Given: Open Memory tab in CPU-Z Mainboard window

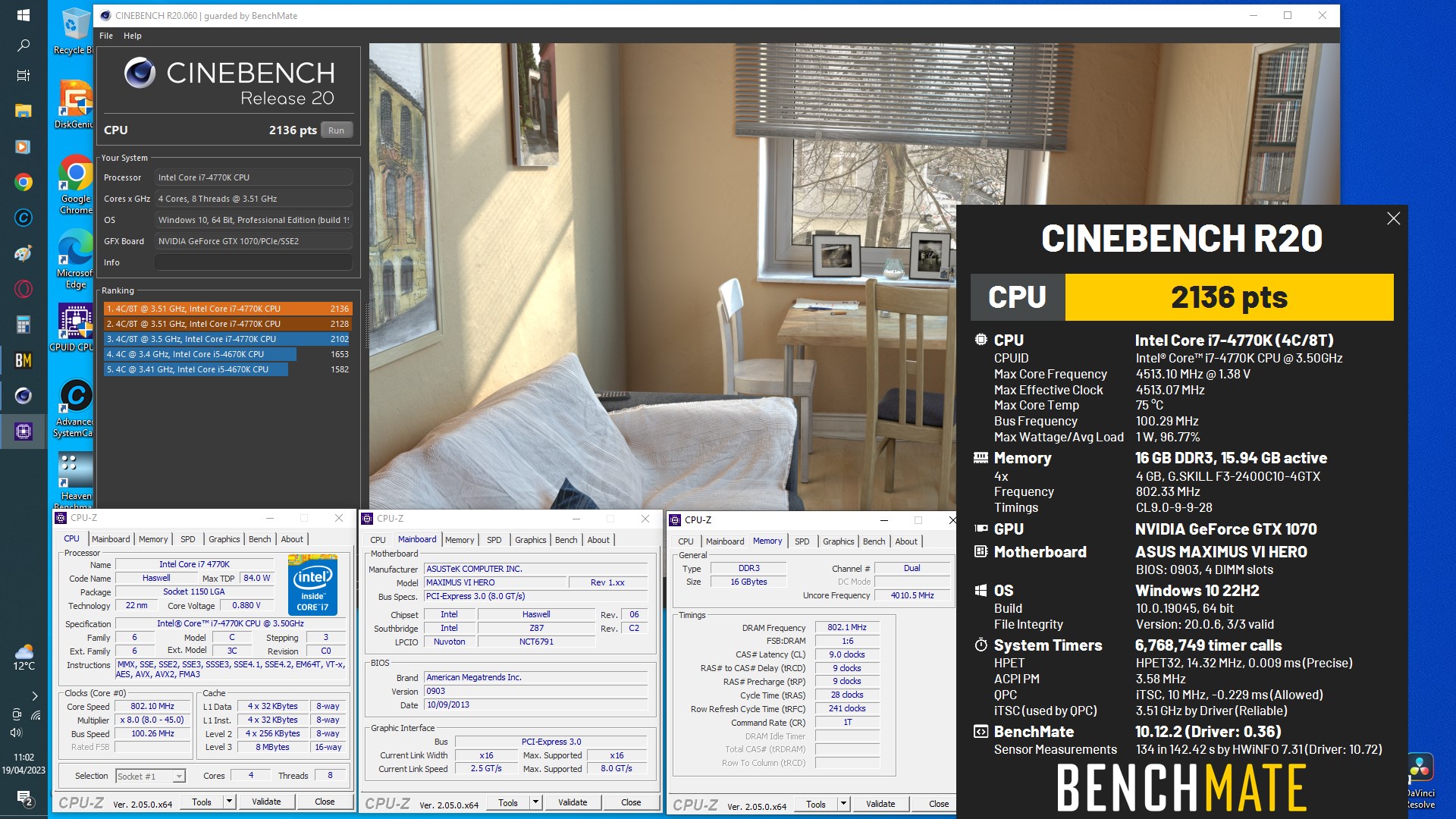Looking at the screenshot, I should [460, 540].
